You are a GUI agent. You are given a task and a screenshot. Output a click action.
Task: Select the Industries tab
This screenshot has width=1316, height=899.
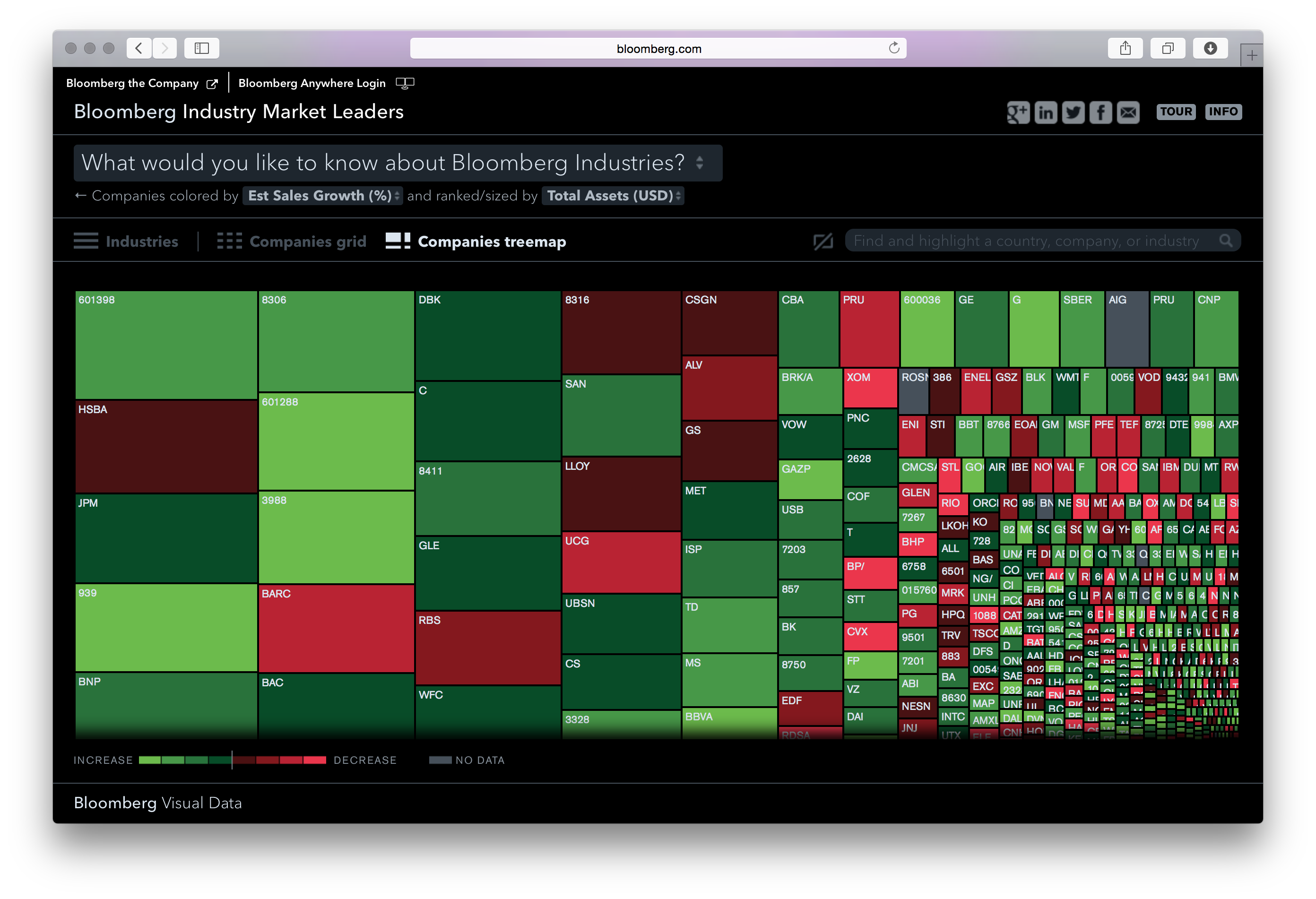click(x=141, y=241)
